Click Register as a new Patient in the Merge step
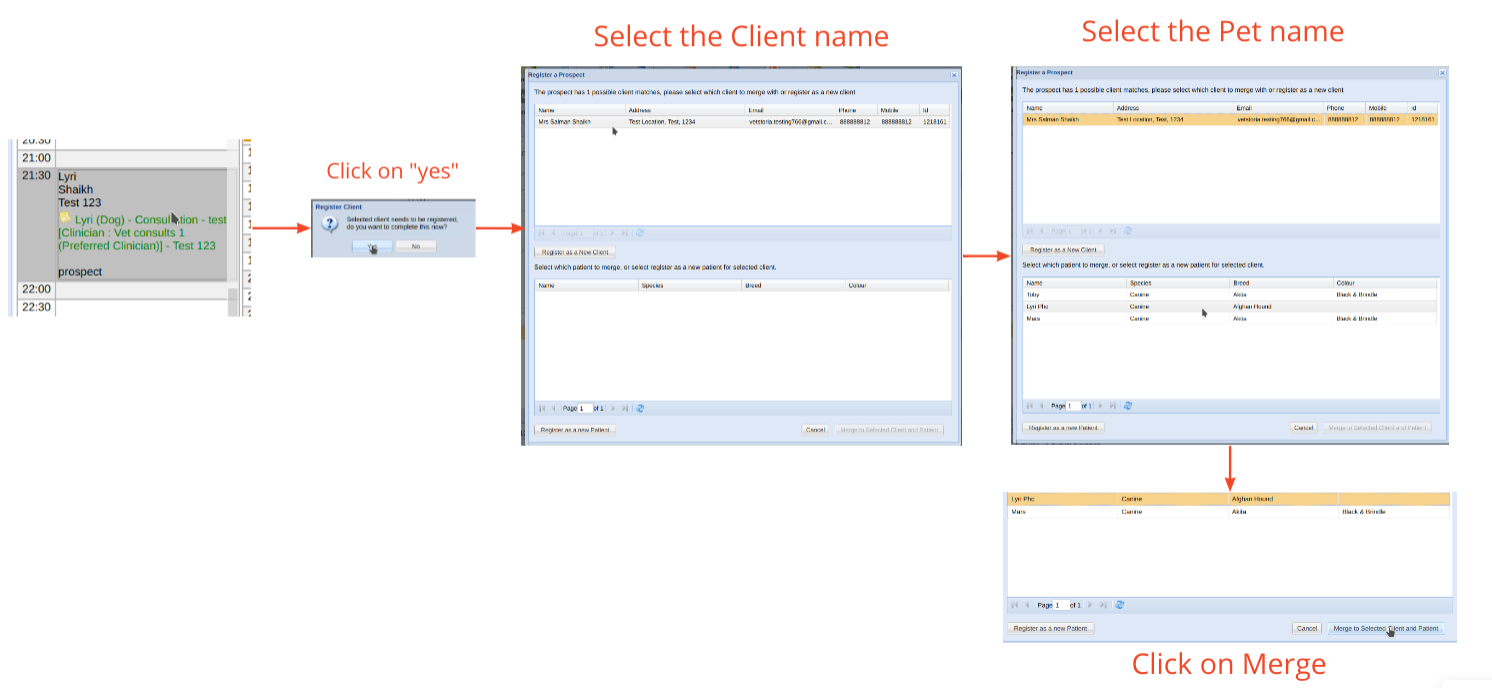This screenshot has height=688, width=1492. (x=1051, y=628)
